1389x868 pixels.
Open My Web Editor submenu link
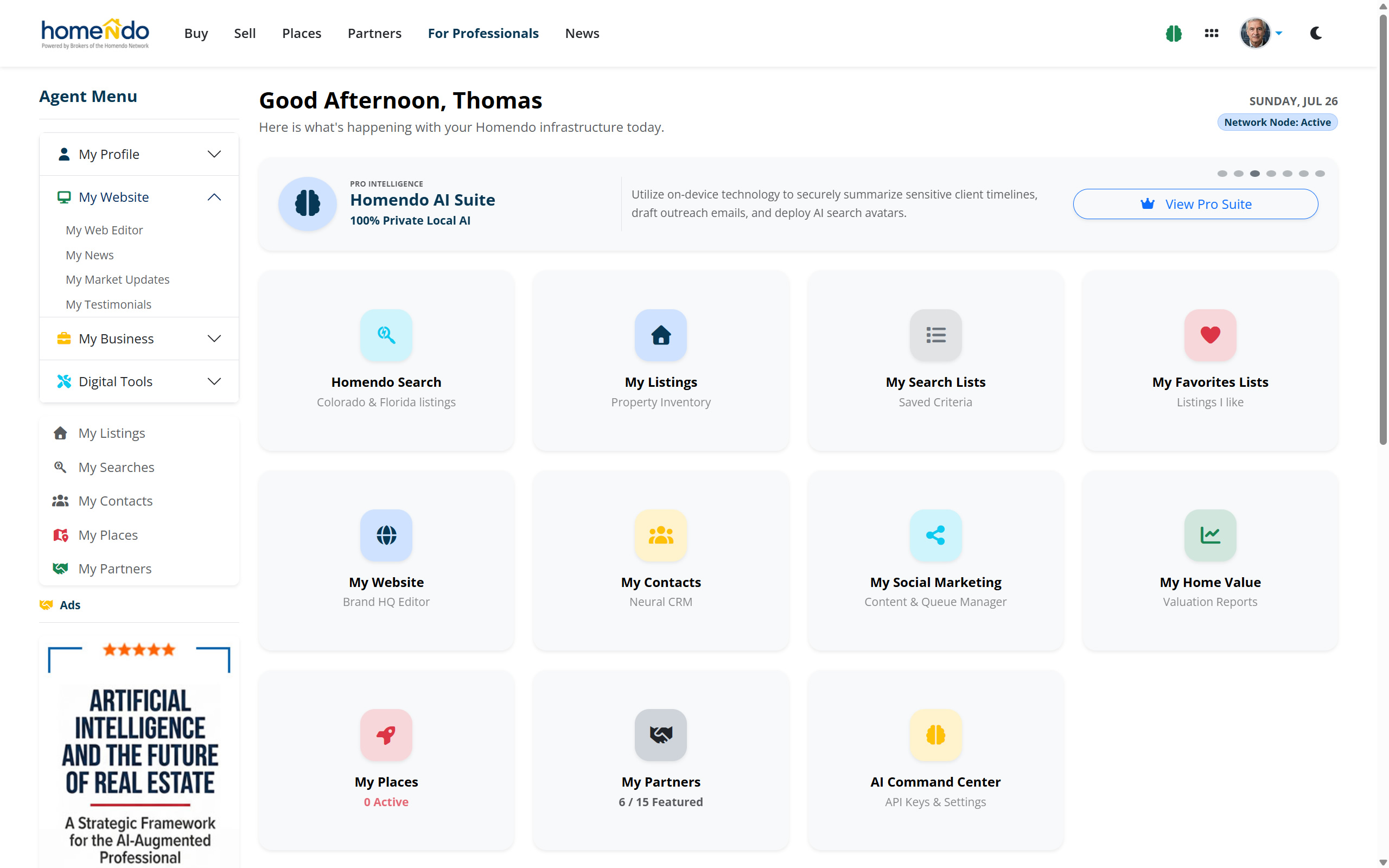(104, 230)
